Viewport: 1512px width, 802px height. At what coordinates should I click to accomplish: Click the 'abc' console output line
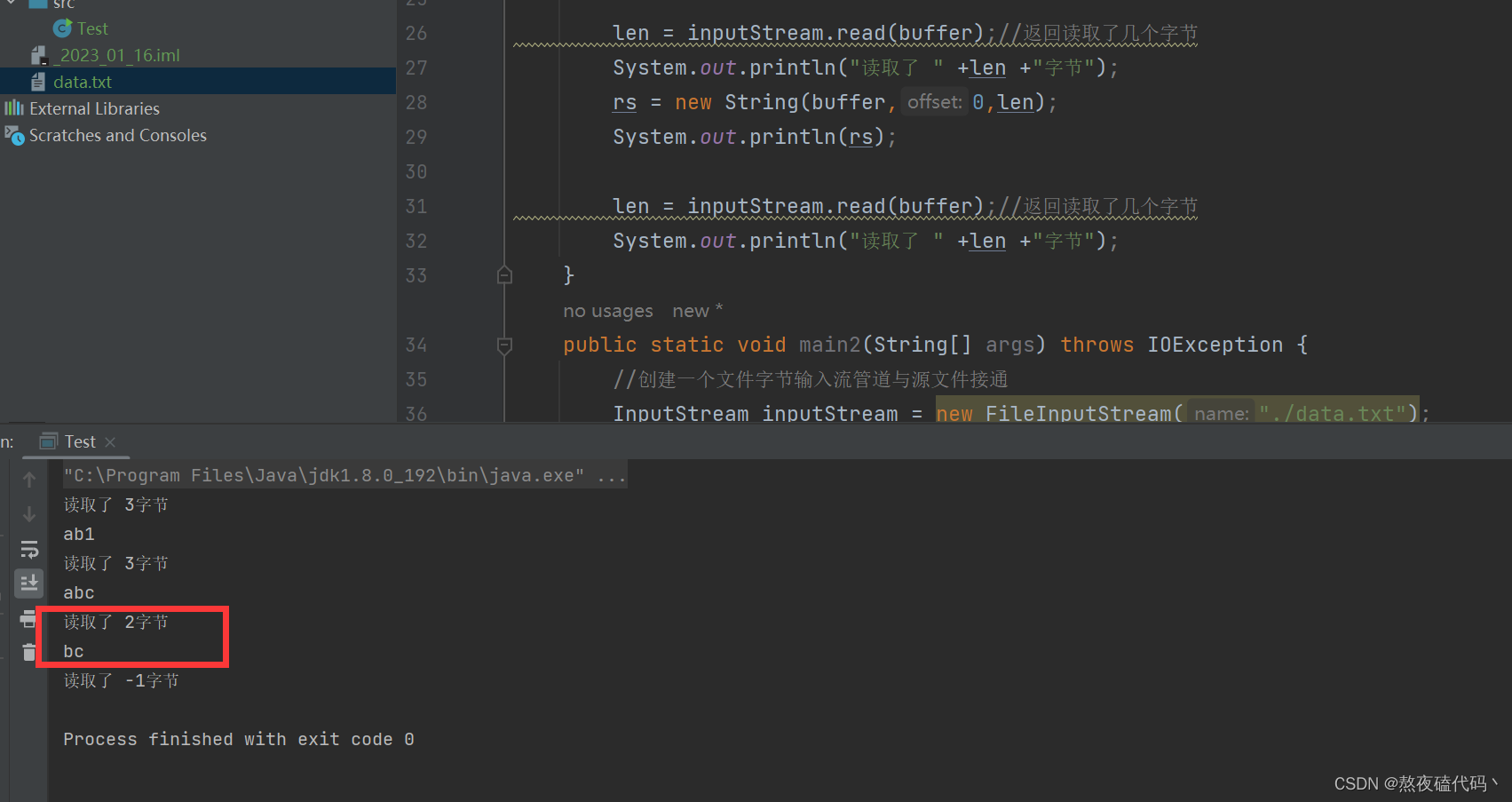(x=79, y=592)
